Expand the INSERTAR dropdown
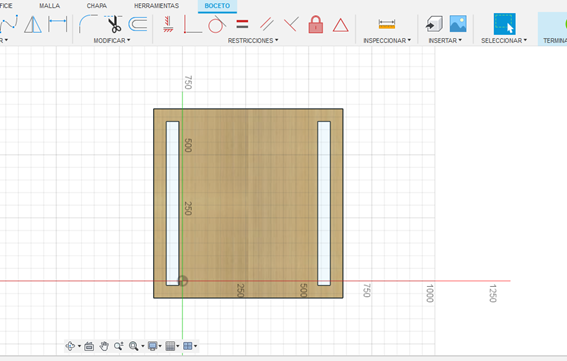 tap(445, 41)
